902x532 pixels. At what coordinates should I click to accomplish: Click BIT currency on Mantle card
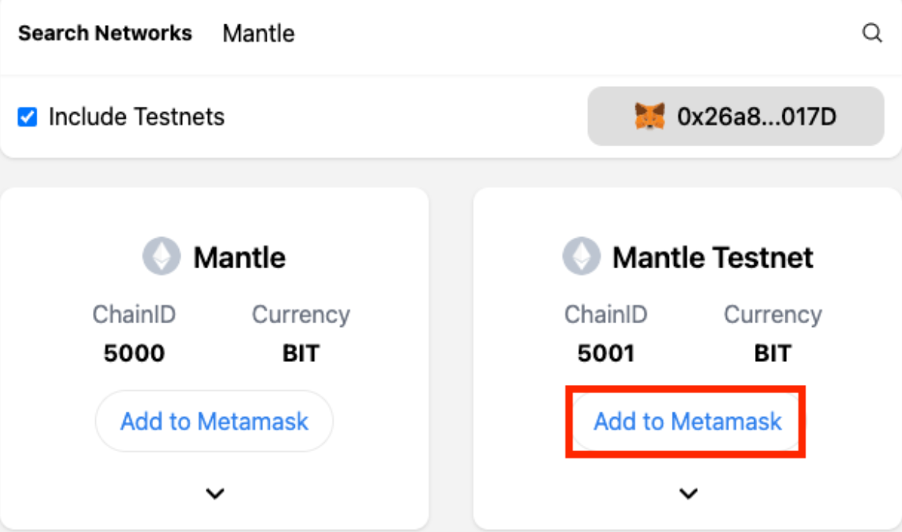point(301,353)
